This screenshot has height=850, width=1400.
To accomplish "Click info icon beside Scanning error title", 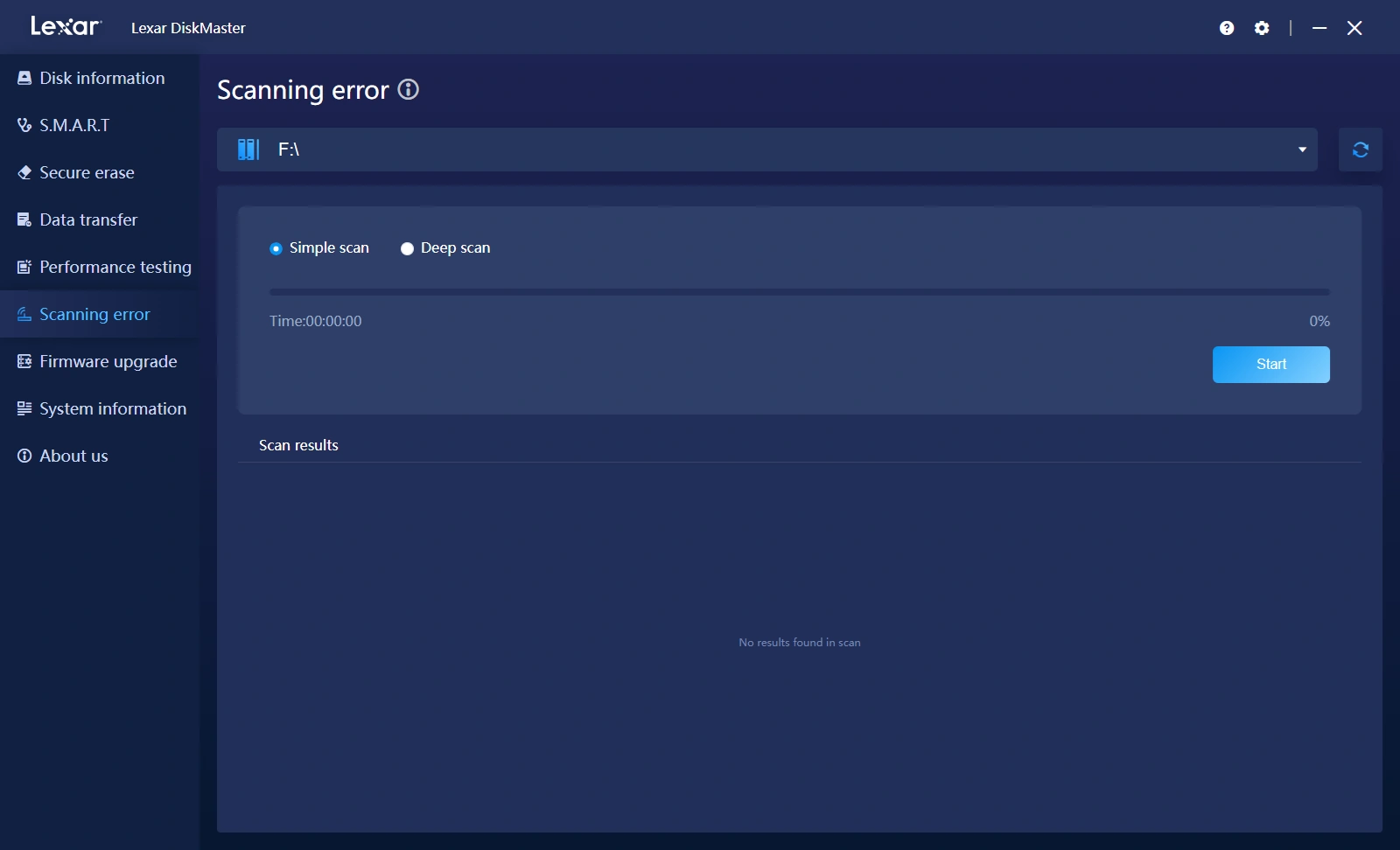I will 409,89.
